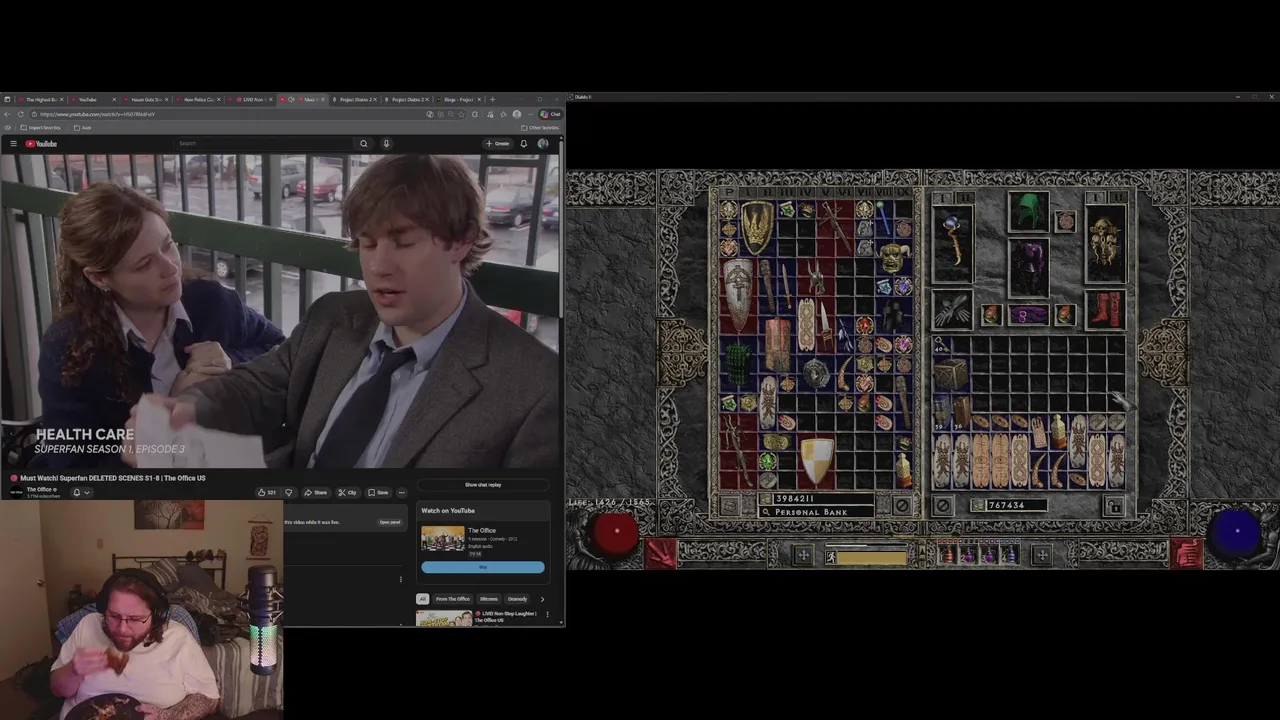
Task: Expand the left mini panel button on game bar
Action: 802,555
